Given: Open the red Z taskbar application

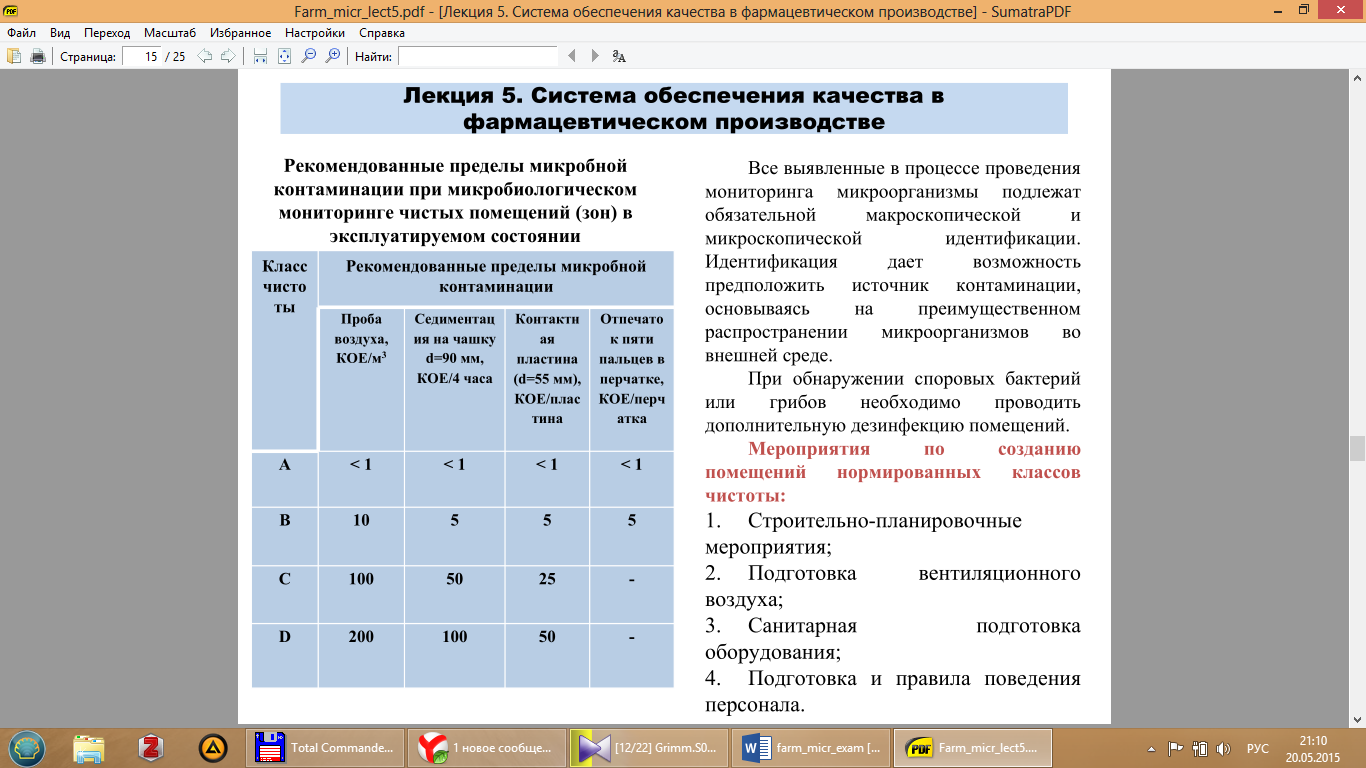Looking at the screenshot, I should tap(151, 747).
